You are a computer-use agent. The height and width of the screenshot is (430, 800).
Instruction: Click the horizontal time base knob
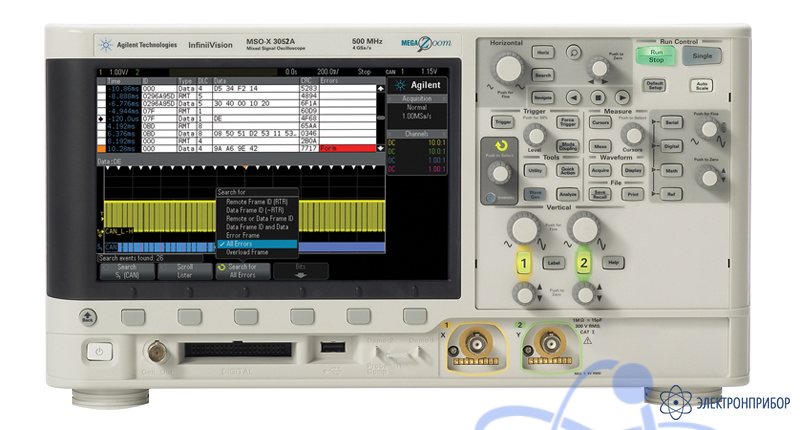tap(507, 69)
